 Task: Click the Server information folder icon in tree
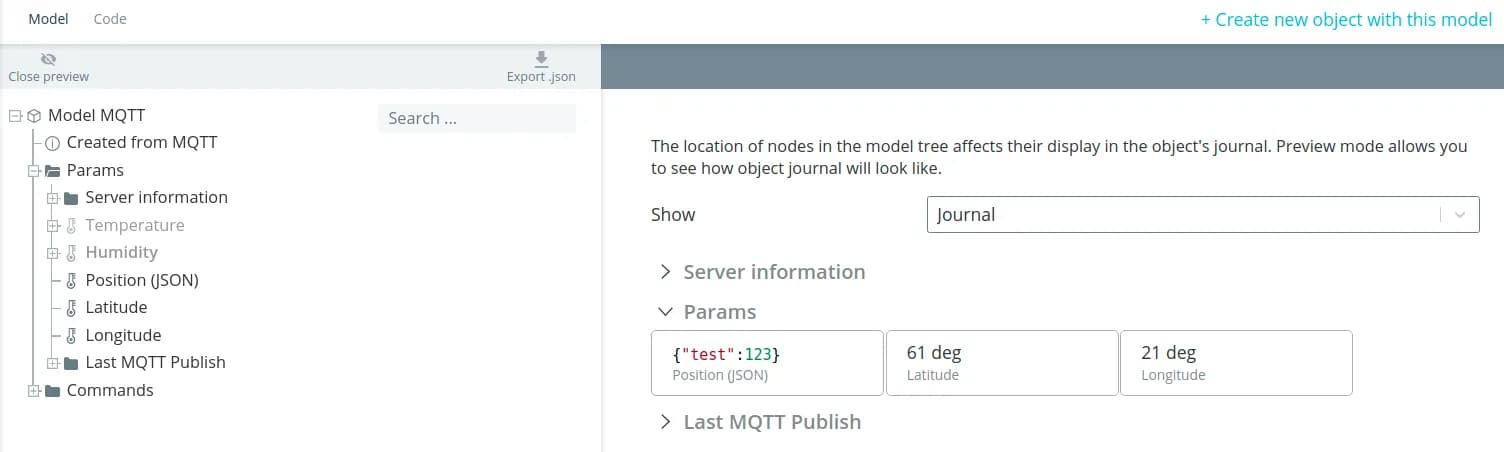click(71, 198)
